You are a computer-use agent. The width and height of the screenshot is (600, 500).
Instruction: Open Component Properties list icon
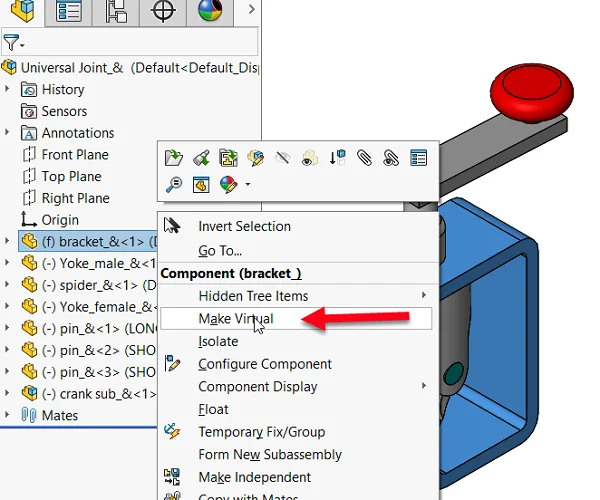tap(418, 158)
